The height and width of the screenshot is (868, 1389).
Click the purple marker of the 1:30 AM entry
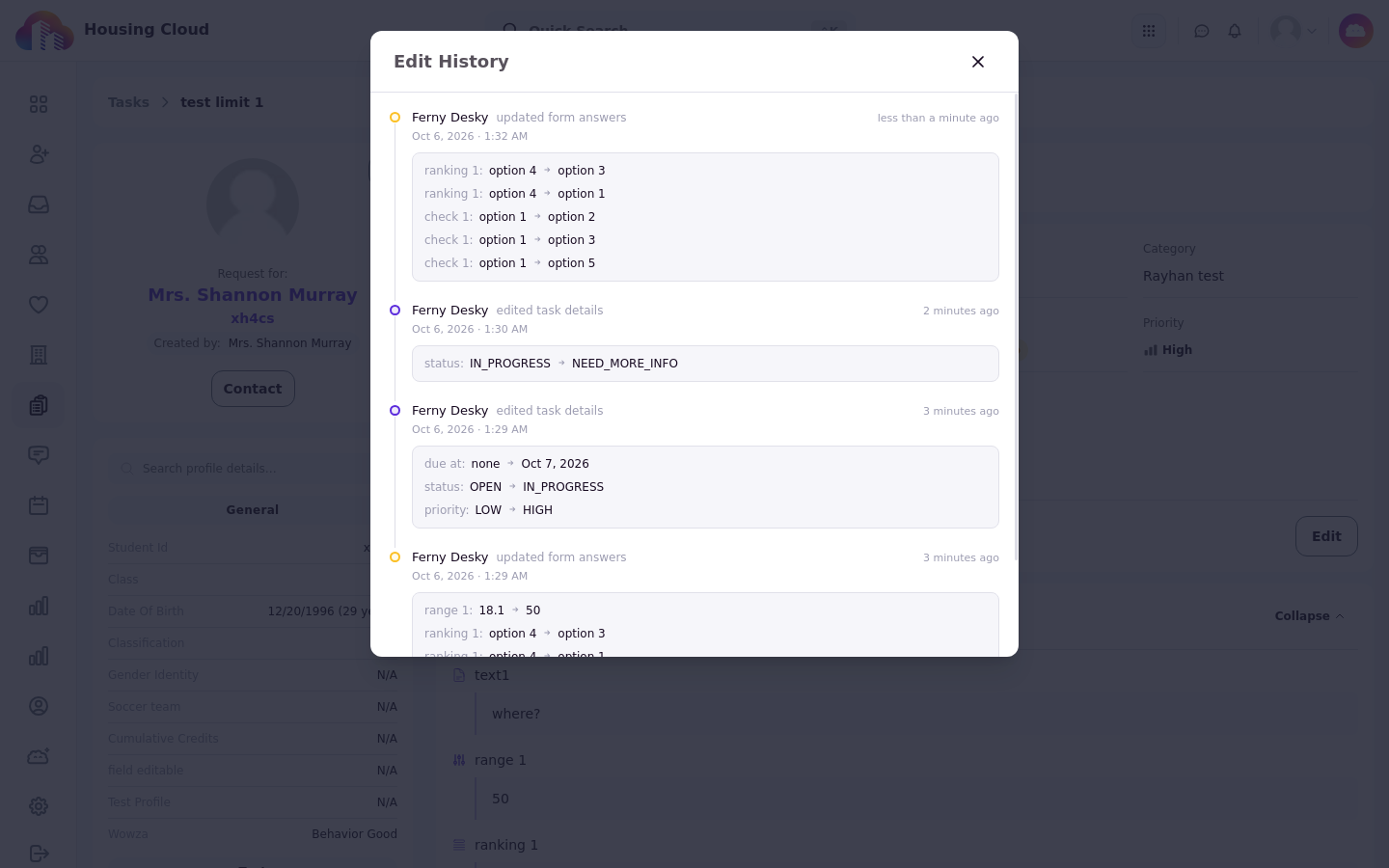click(x=395, y=311)
